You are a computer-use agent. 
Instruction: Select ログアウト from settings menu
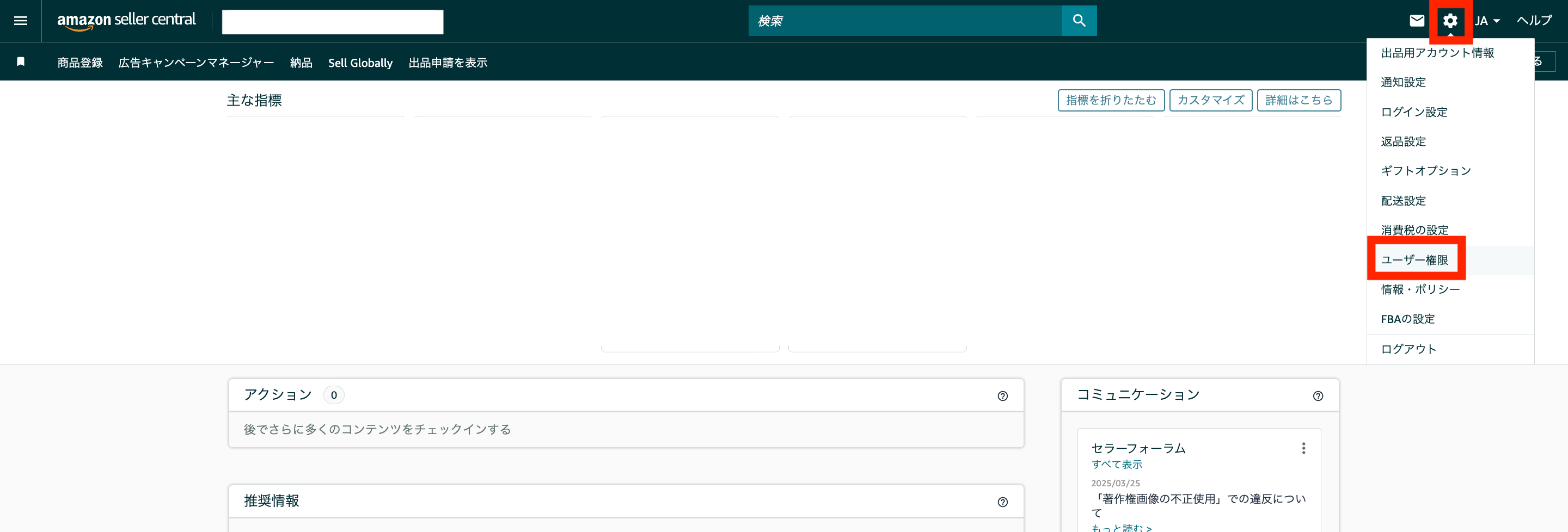point(1450,349)
